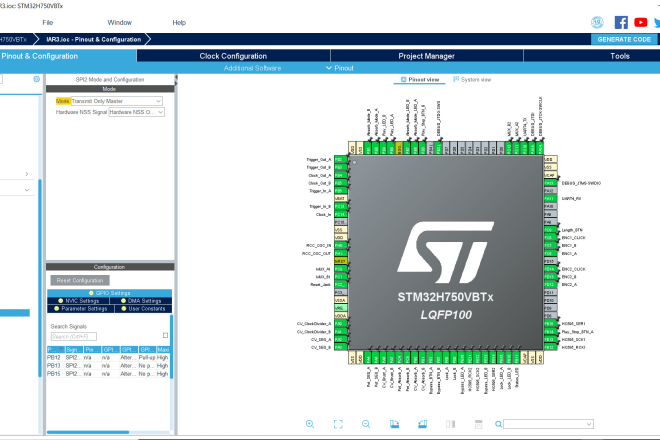
Task: Open Additional Software
Action: coord(252,68)
